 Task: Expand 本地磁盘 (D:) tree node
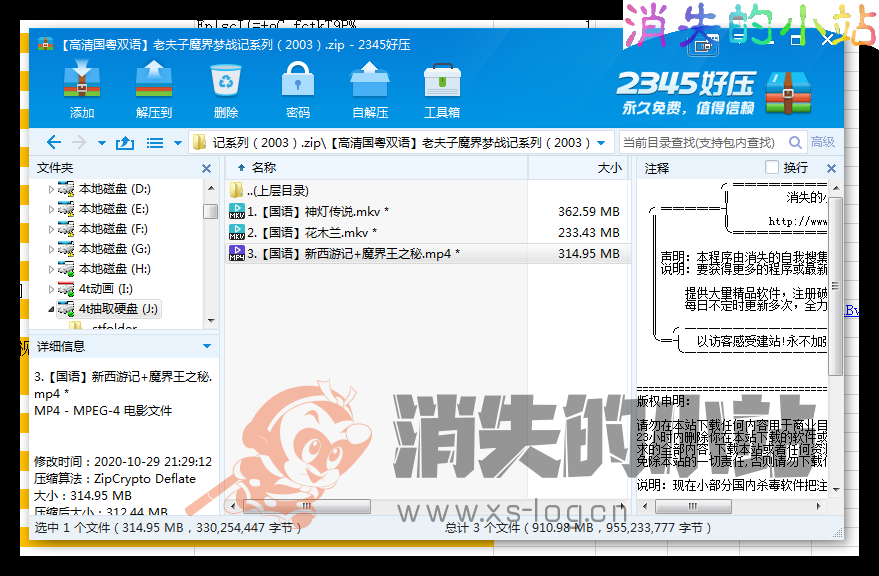pos(51,190)
